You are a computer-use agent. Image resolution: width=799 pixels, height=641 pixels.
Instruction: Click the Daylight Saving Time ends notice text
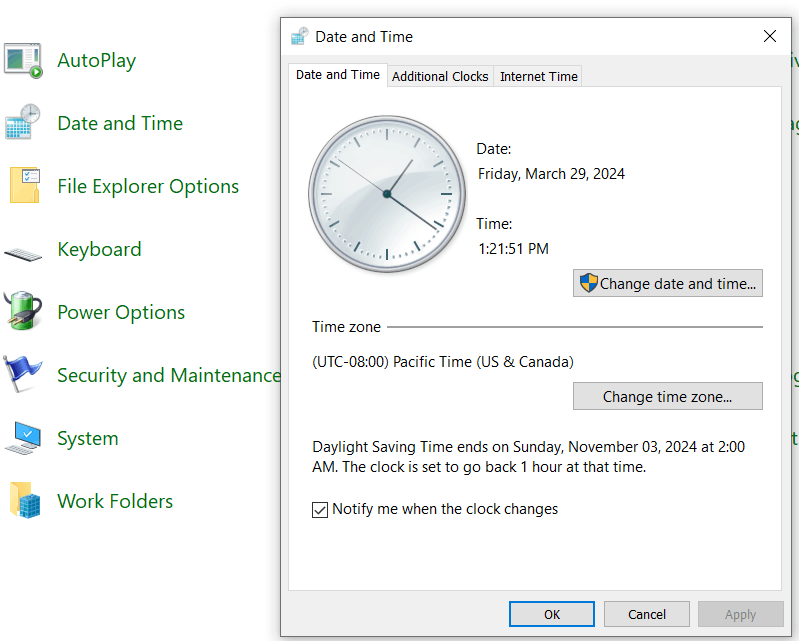pyautogui.click(x=528, y=457)
